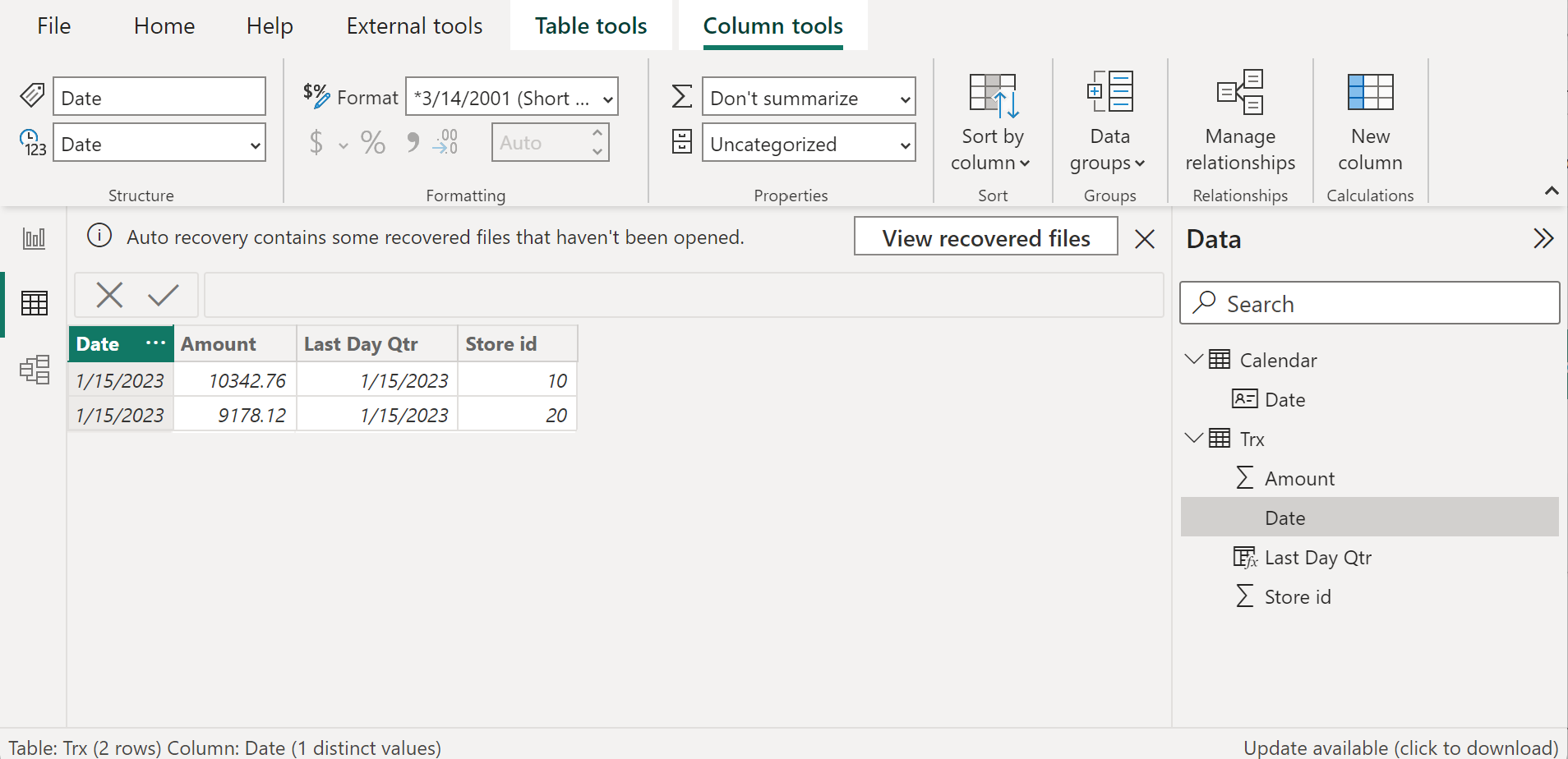This screenshot has height=759, width=1568.
Task: Open the Report view from the left sidebar
Action: point(34,238)
